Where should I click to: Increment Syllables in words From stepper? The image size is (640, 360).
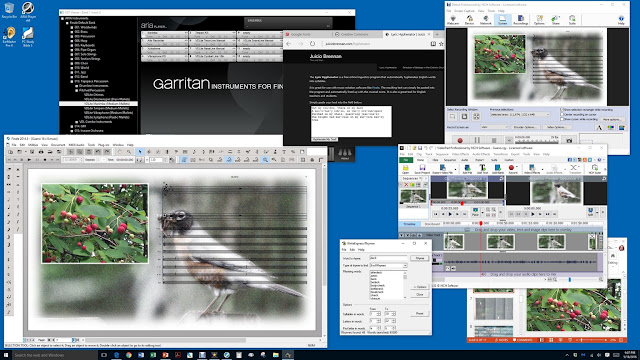(x=379, y=313)
